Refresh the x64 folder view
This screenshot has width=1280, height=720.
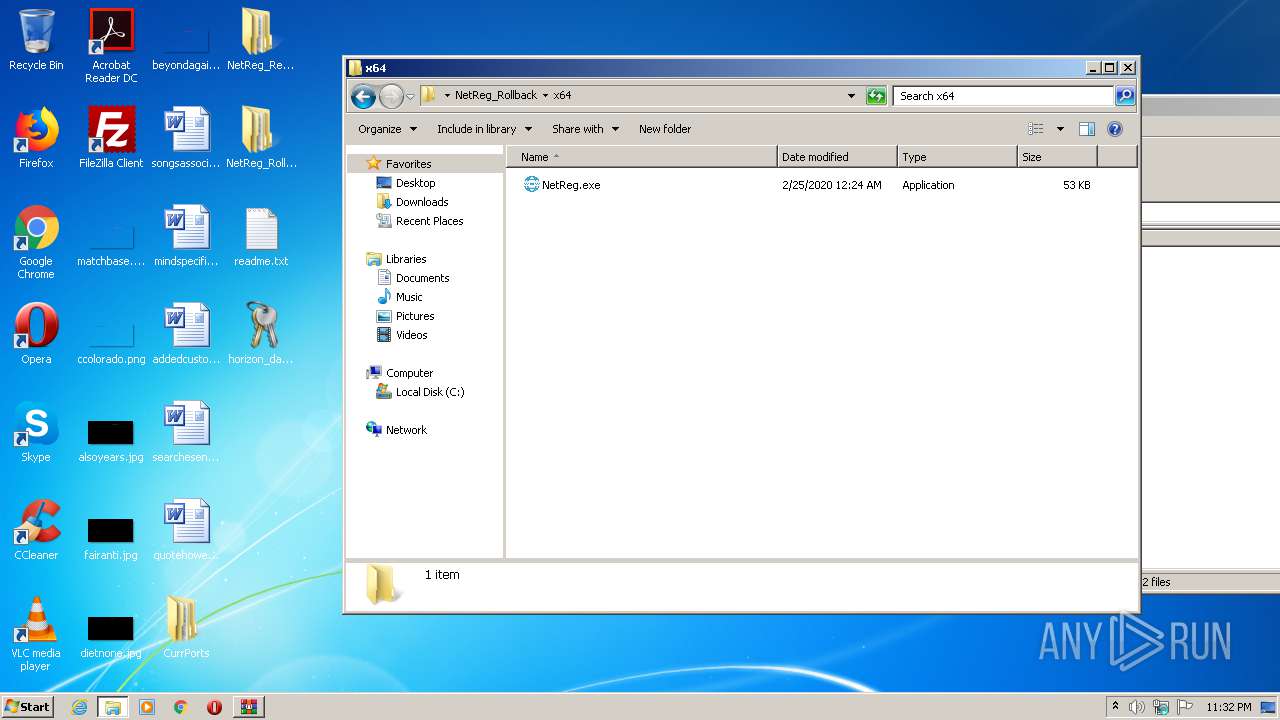point(876,96)
